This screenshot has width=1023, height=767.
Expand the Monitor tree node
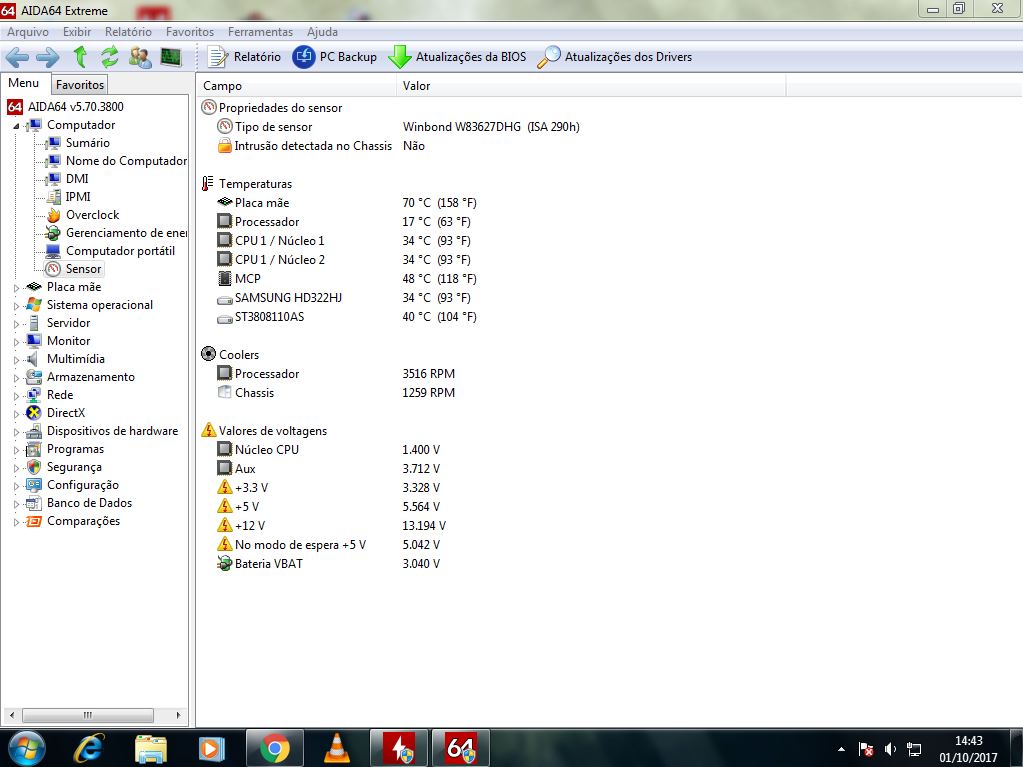tap(16, 342)
